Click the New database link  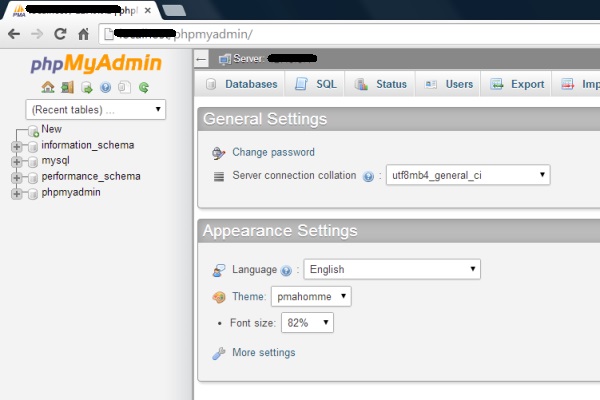[51, 129]
